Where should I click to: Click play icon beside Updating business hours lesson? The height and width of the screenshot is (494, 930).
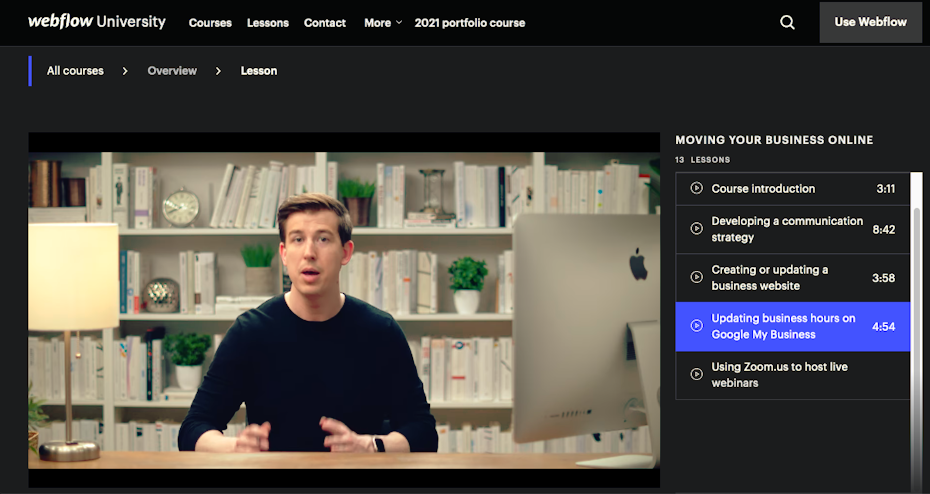click(696, 326)
